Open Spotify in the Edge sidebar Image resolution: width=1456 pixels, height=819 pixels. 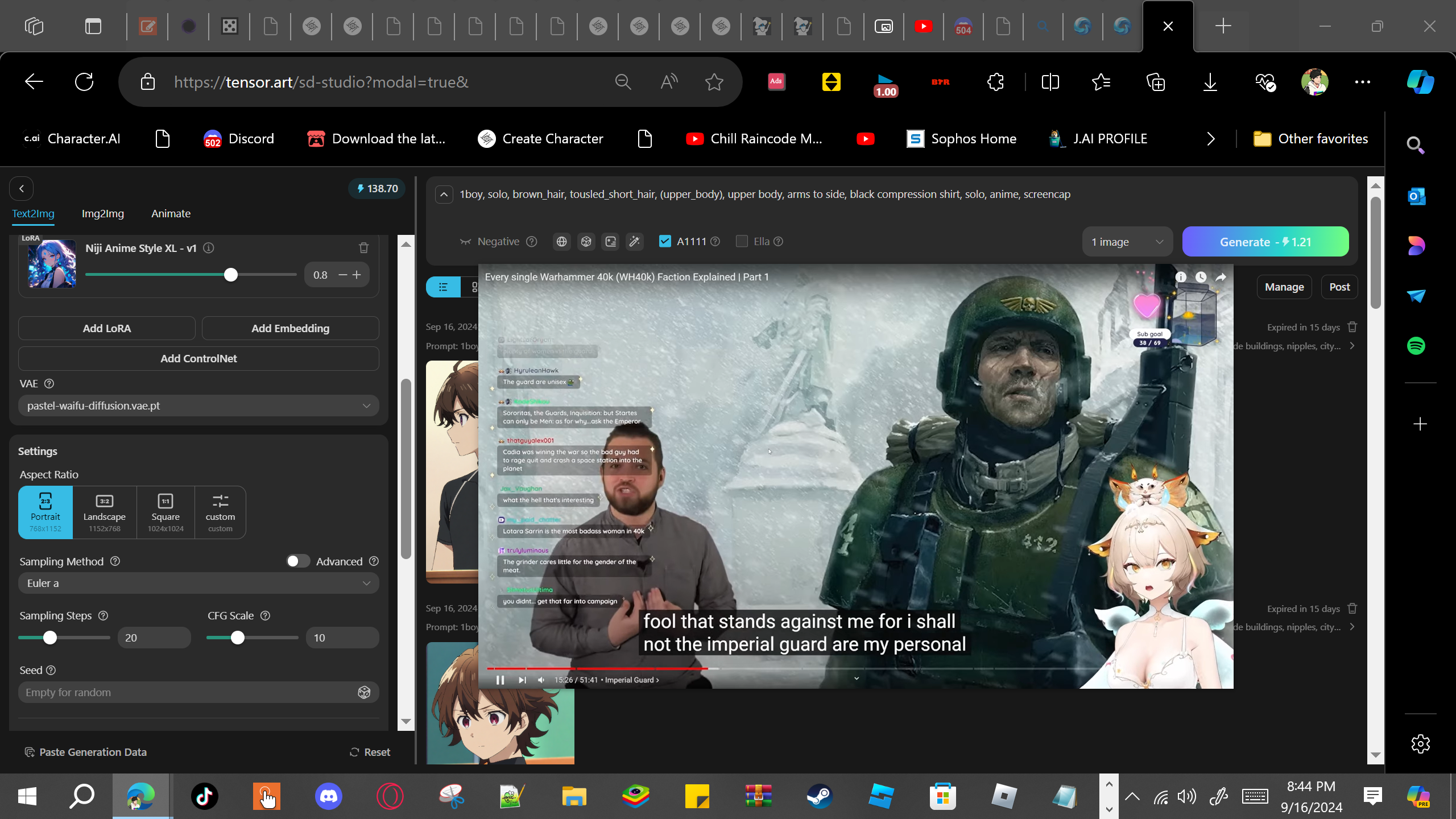tap(1416, 346)
